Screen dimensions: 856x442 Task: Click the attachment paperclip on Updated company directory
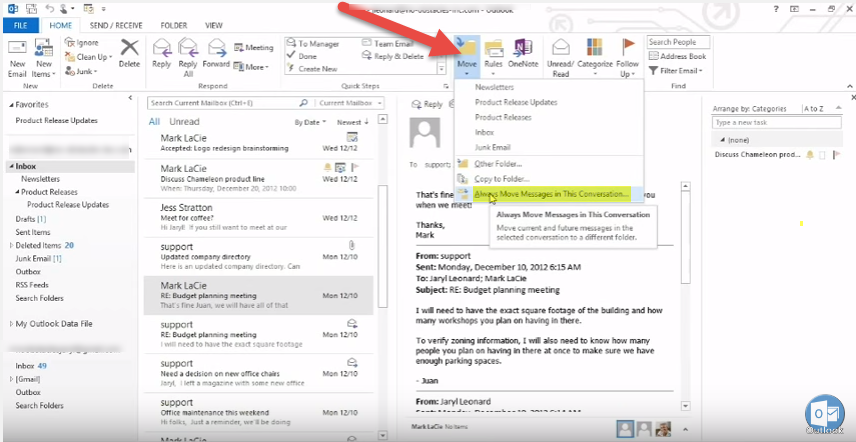click(353, 245)
